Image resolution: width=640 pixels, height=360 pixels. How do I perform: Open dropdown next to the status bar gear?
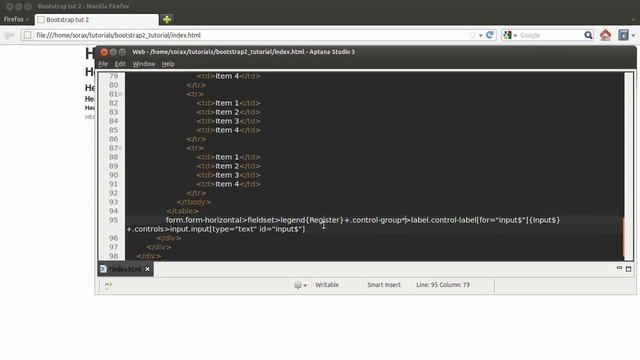pyautogui.click(x=305, y=285)
